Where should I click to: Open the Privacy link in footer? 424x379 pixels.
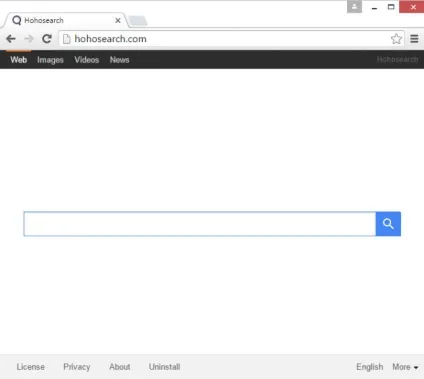77,367
